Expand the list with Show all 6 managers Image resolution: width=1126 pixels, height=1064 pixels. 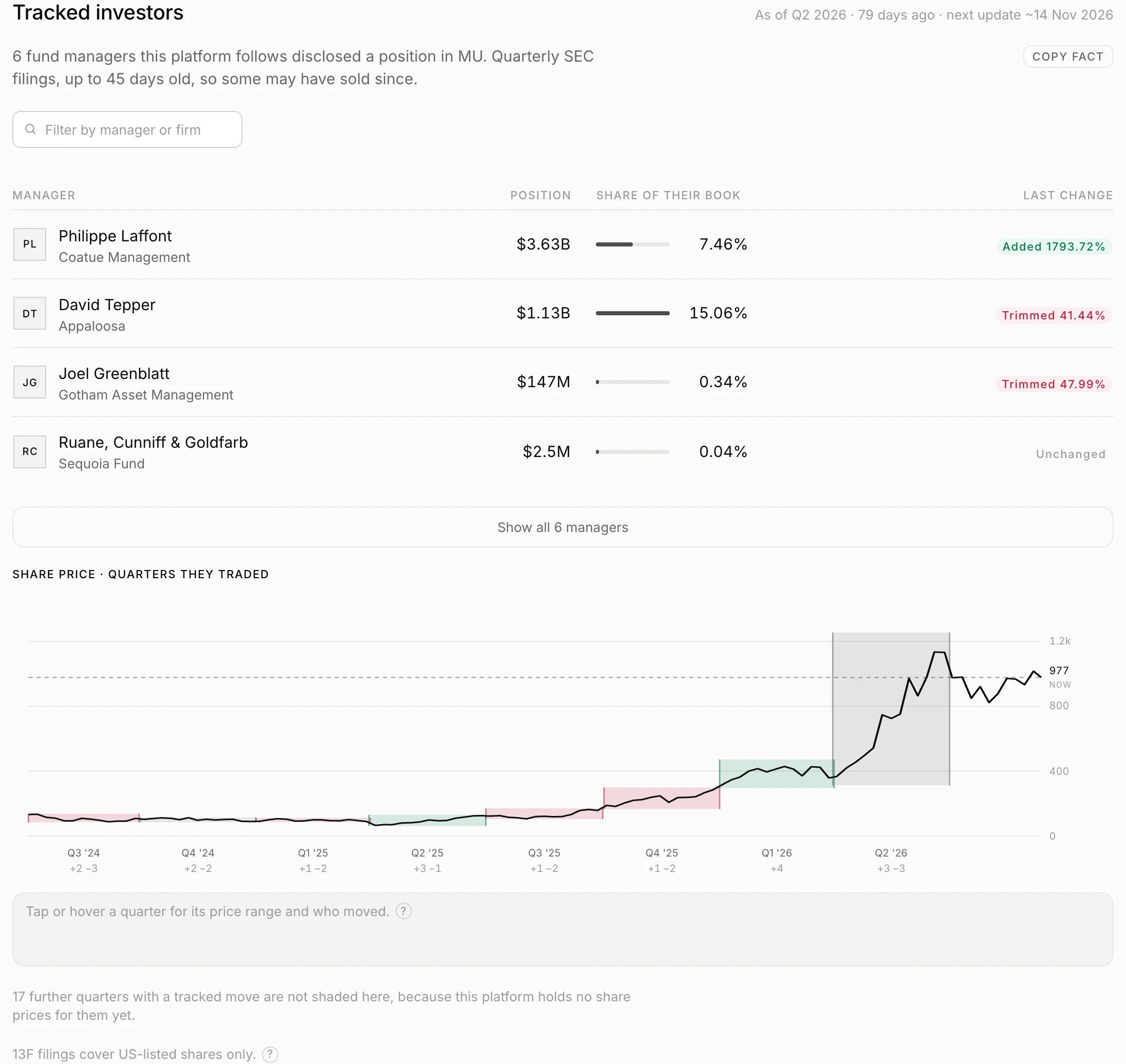(x=562, y=527)
